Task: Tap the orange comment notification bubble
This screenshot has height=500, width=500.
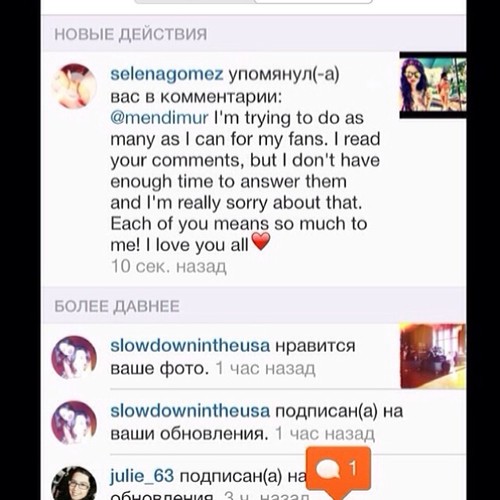Action: click(x=338, y=471)
